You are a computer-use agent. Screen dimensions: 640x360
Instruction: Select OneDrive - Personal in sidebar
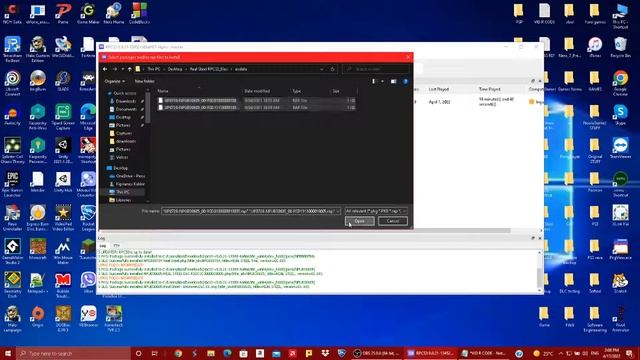pyautogui.click(x=127, y=176)
